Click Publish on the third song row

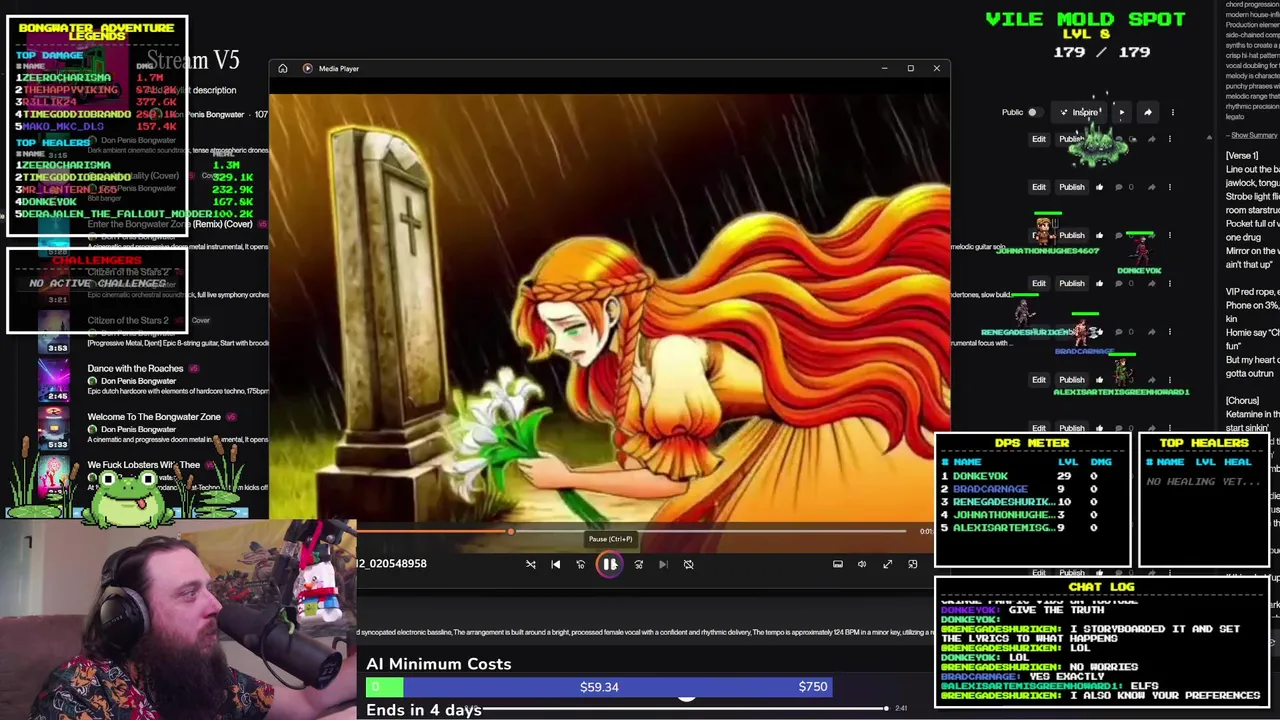point(1071,235)
